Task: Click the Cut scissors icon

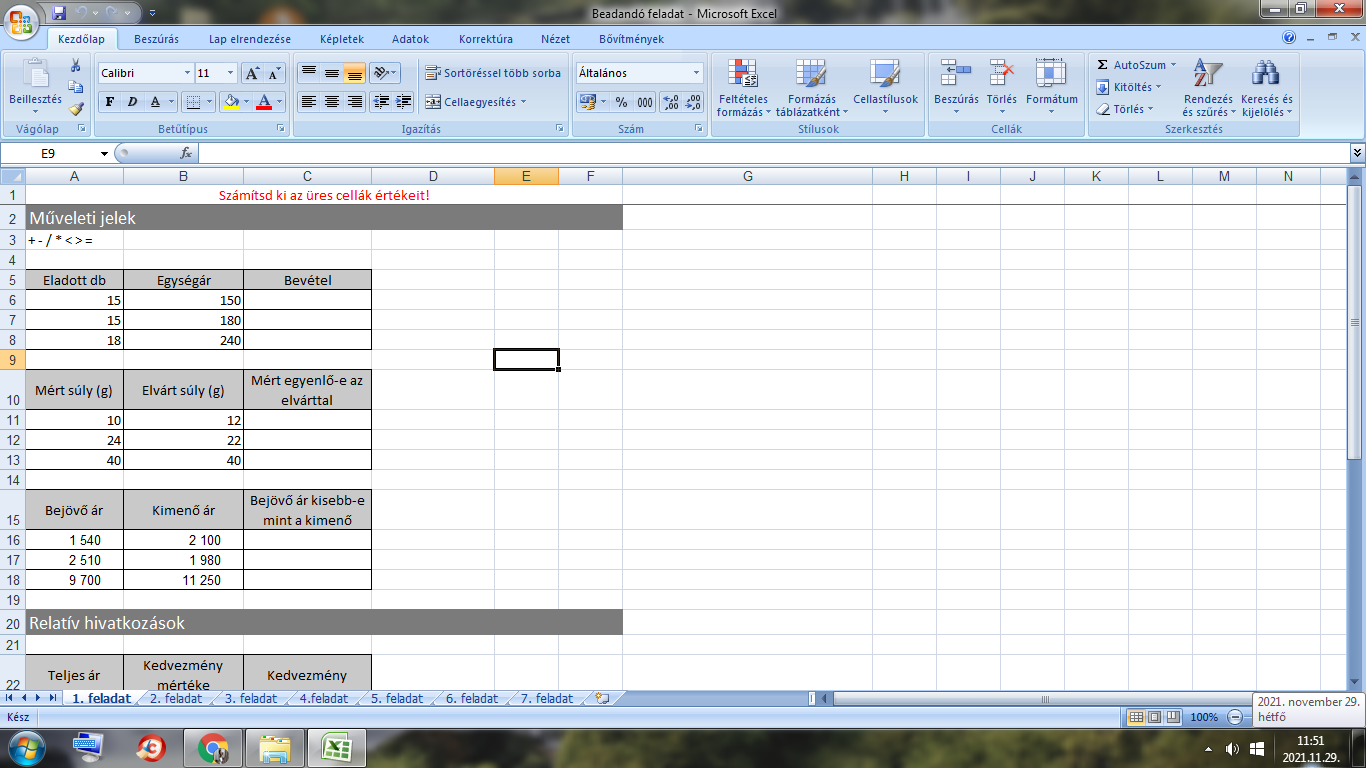Action: (x=76, y=65)
